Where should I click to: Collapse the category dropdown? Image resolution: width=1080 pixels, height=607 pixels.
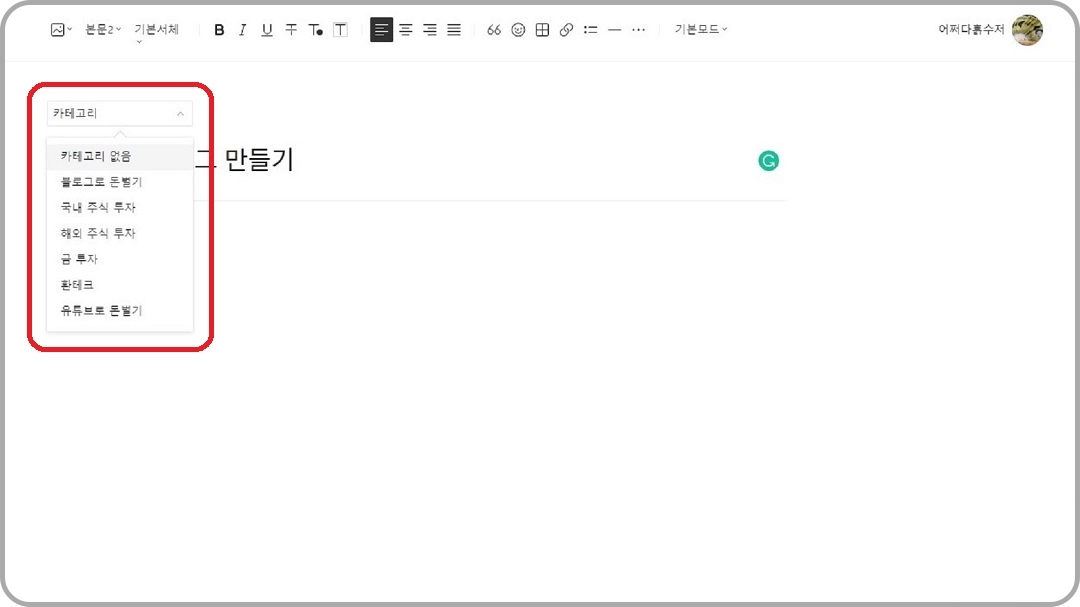click(x=182, y=113)
